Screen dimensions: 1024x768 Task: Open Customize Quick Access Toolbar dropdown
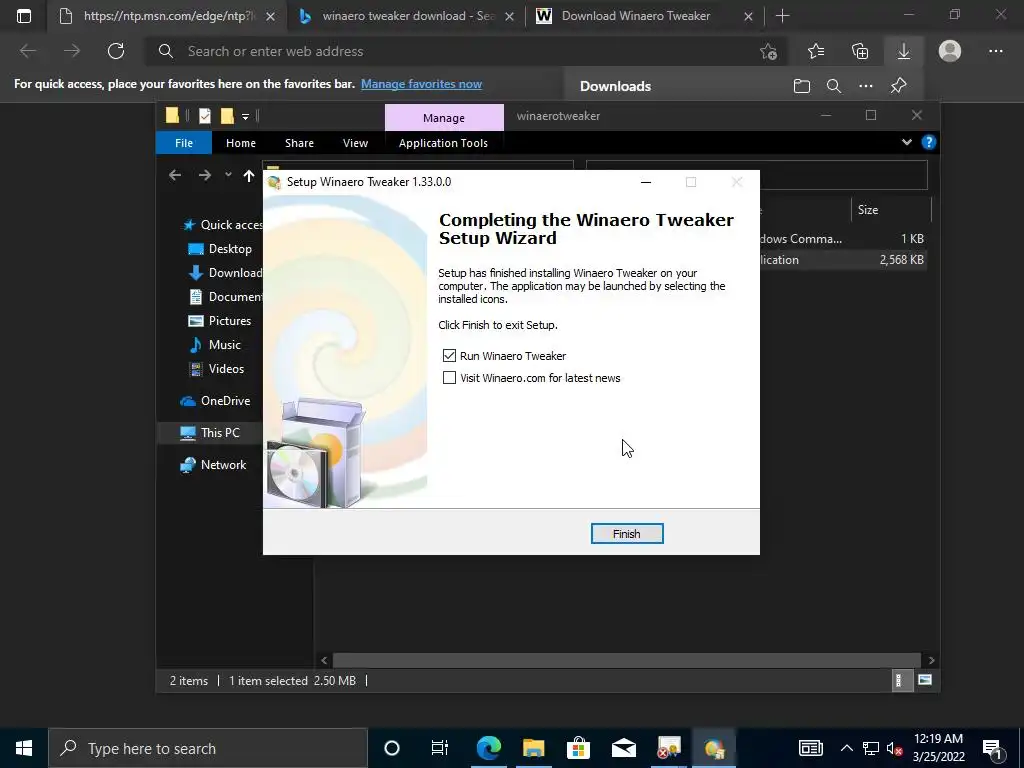[246, 116]
